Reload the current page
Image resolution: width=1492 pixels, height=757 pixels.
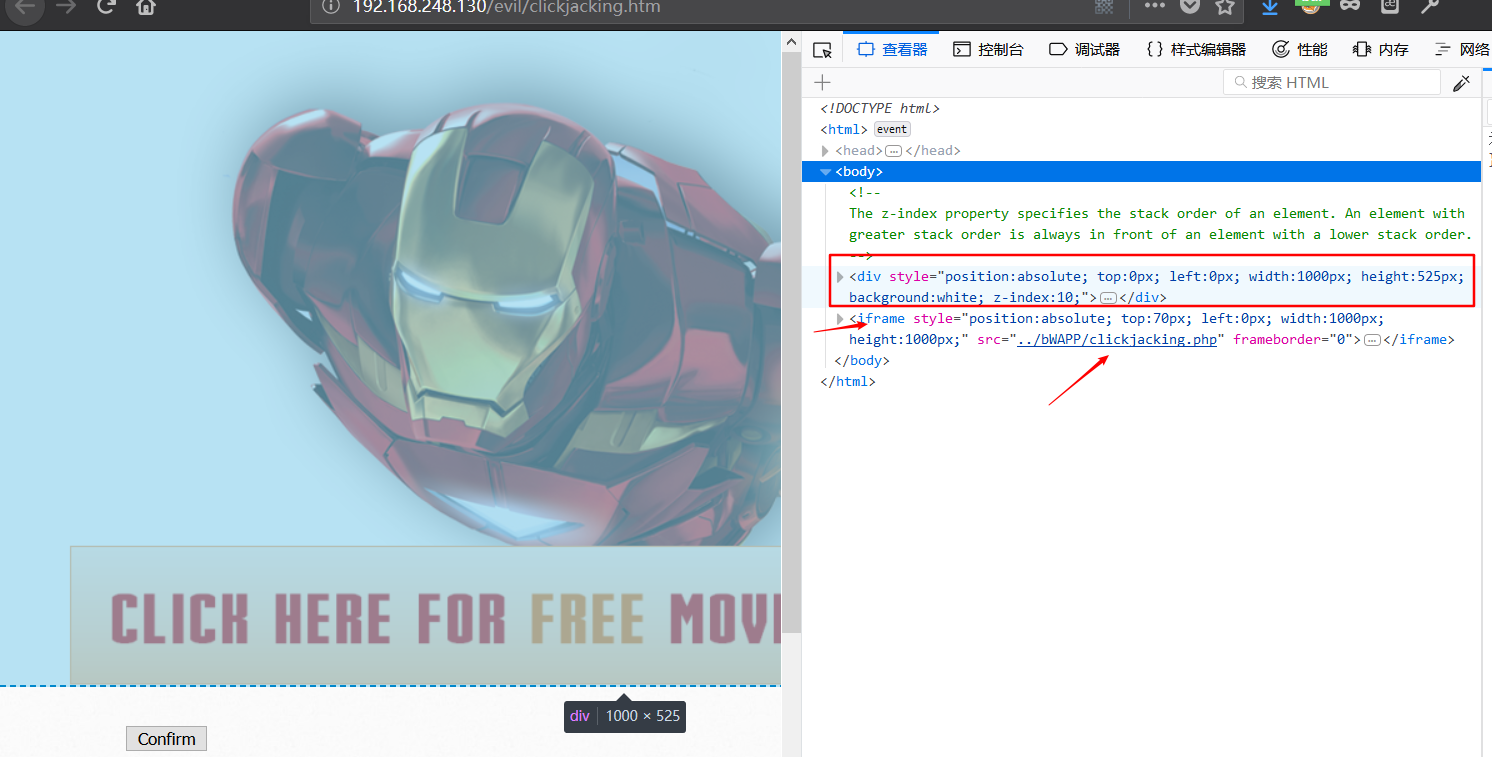[106, 7]
